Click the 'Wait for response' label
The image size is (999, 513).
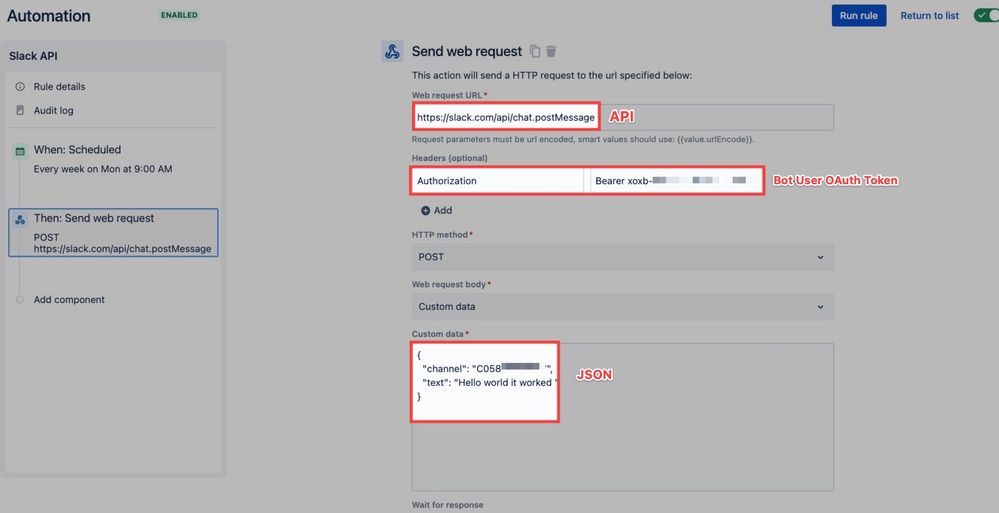pos(447,505)
